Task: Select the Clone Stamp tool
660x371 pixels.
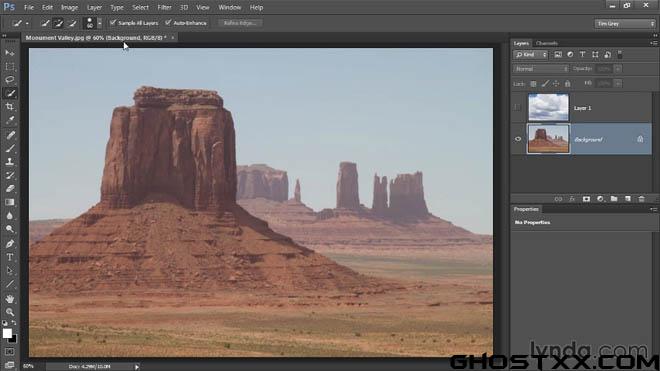Action: pyautogui.click(x=10, y=162)
